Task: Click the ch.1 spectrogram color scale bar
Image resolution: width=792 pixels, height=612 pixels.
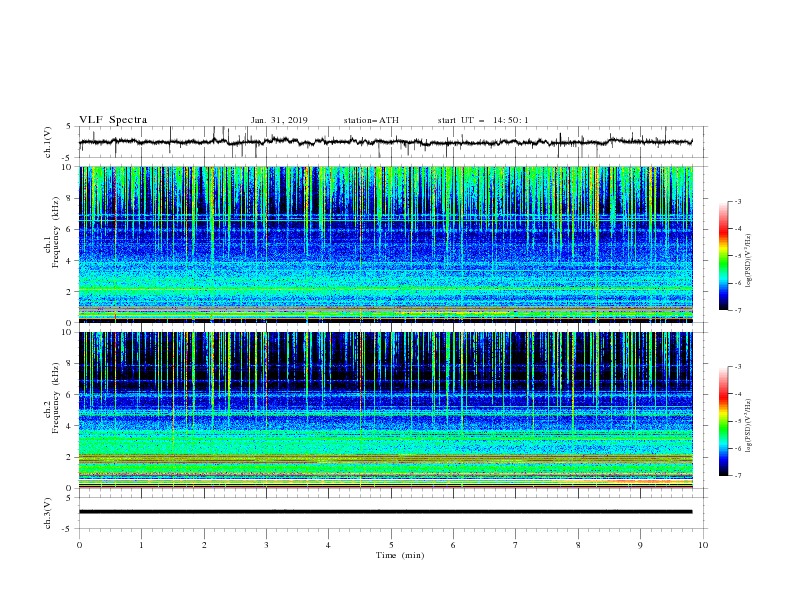Action: click(x=723, y=256)
